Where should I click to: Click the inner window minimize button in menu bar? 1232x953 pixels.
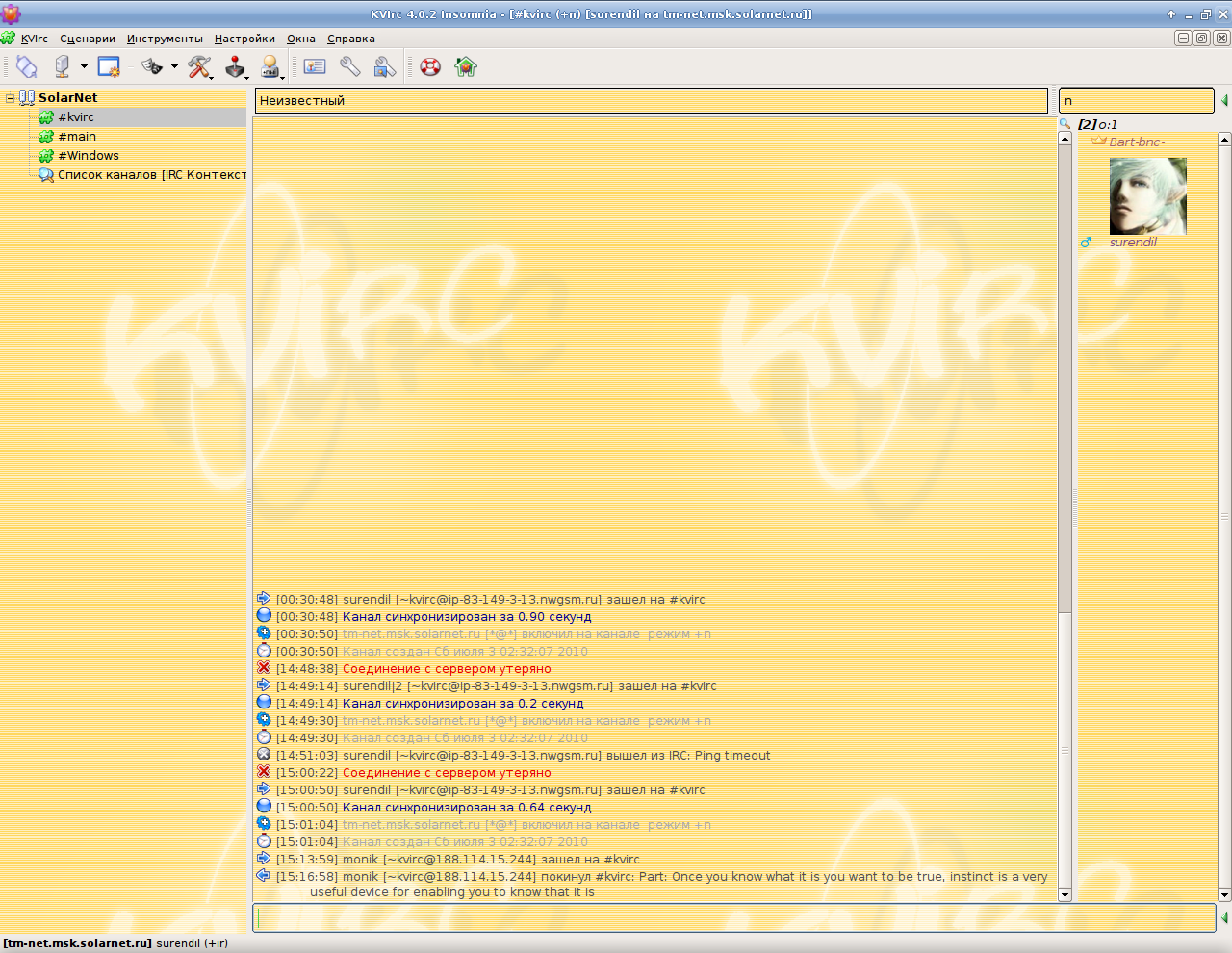tap(1184, 38)
